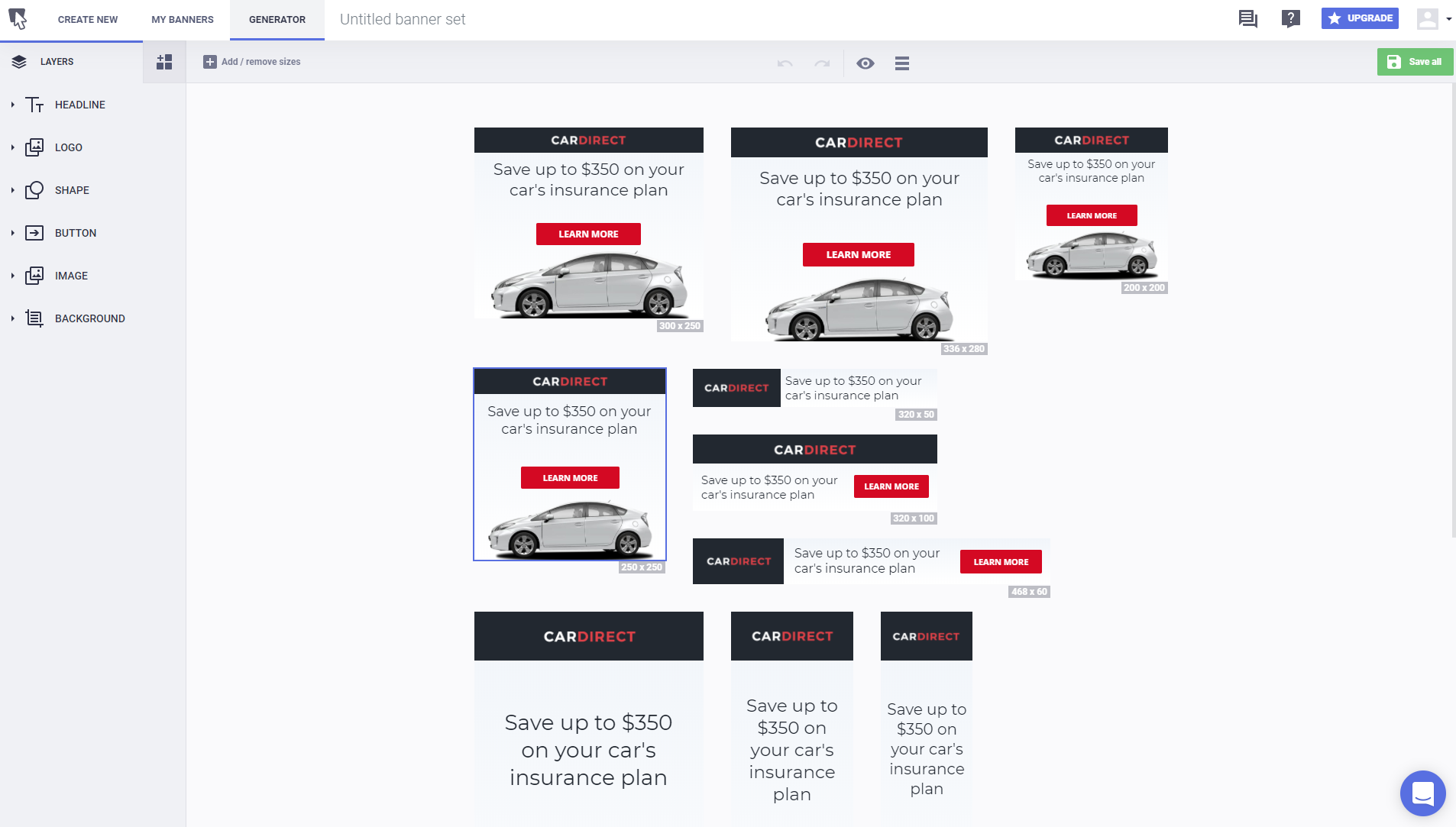Click LEARN MORE button in 336 x 280 banner
Image resolution: width=1456 pixels, height=827 pixels.
859,254
